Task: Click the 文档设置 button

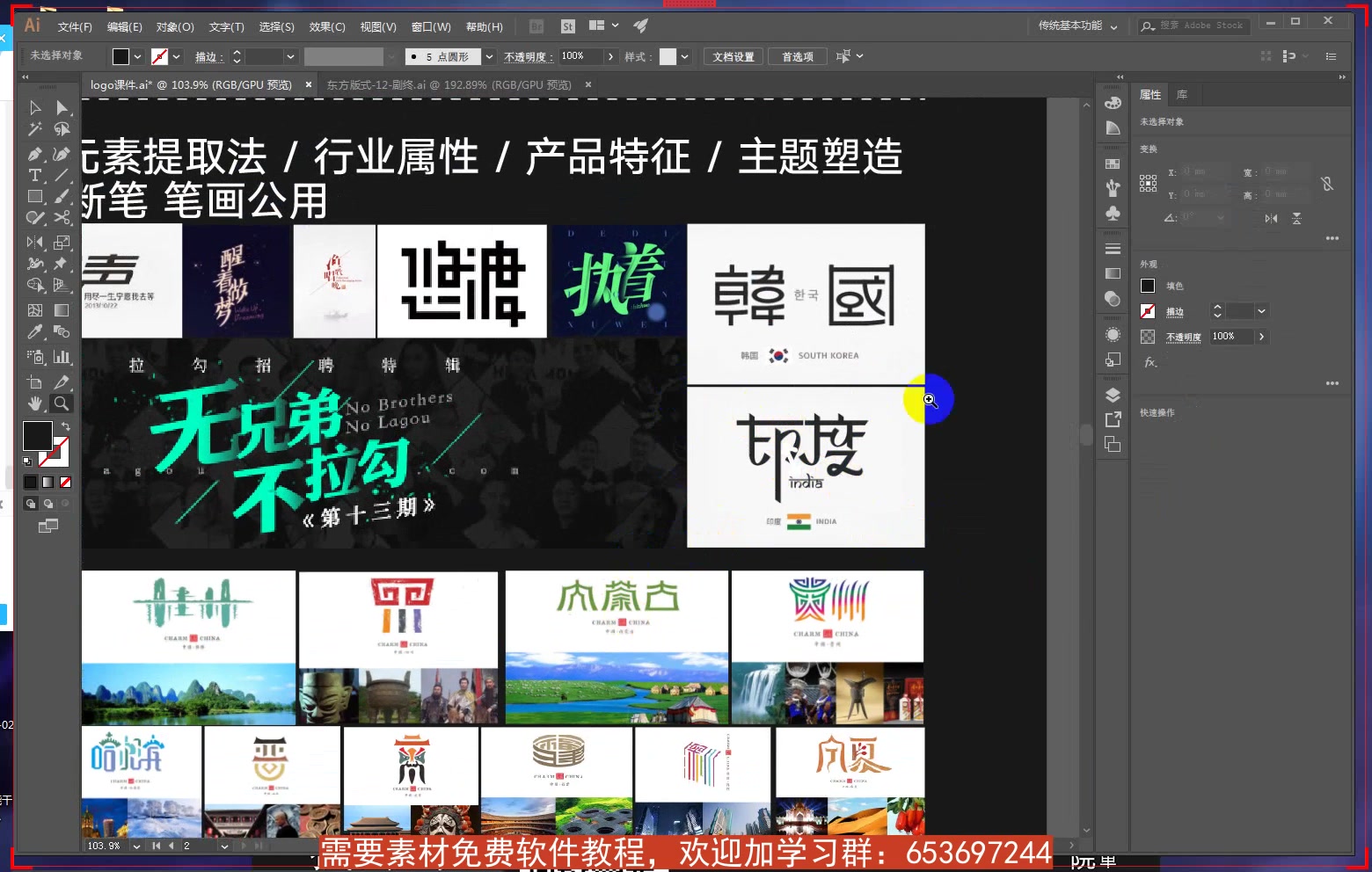Action: click(x=733, y=56)
